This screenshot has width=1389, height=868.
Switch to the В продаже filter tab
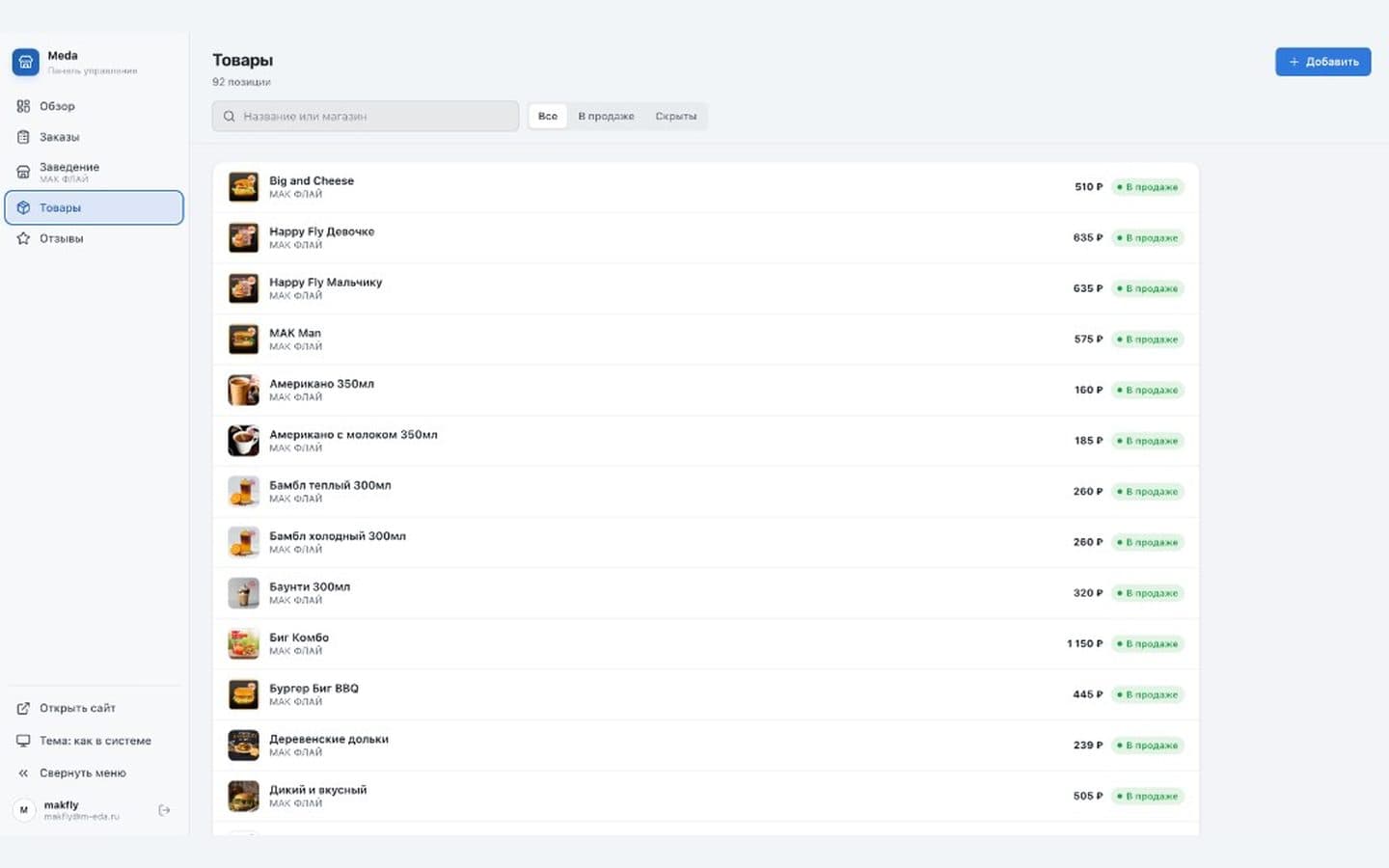[606, 117]
